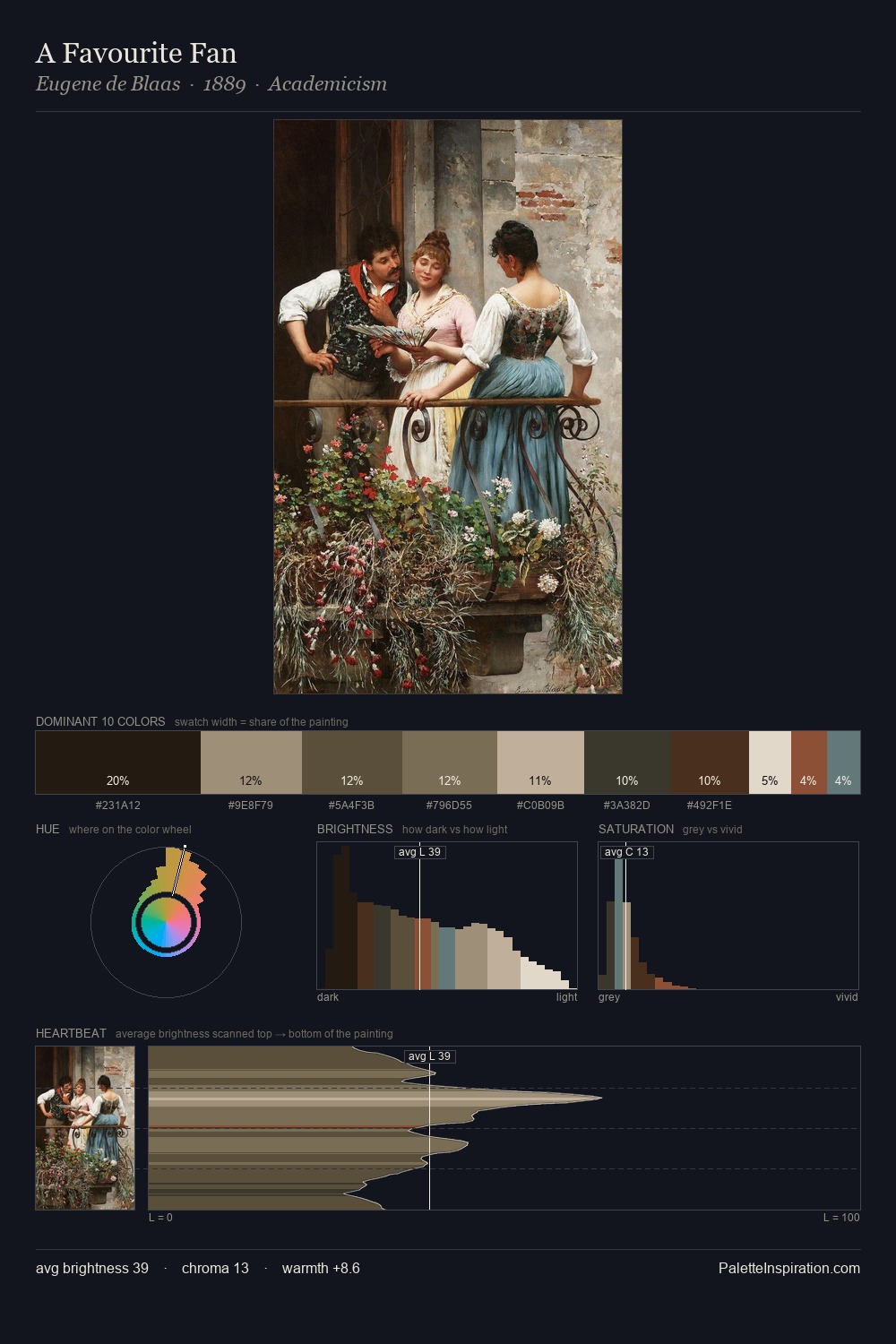896x1344 pixels.
Task: Click the avg L 39 brightness label
Action: (x=420, y=852)
